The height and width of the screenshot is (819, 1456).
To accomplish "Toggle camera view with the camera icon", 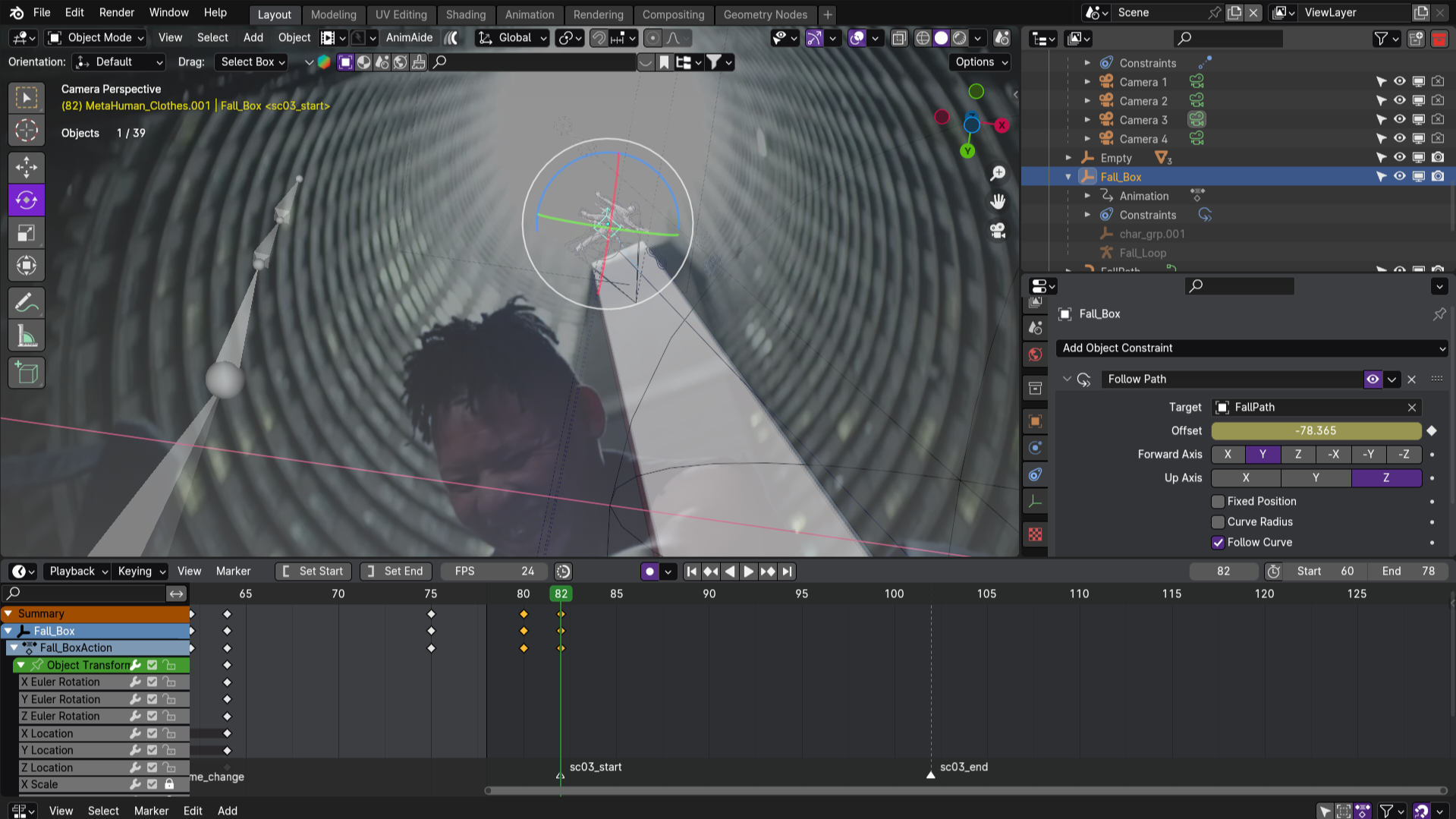I will [x=998, y=231].
